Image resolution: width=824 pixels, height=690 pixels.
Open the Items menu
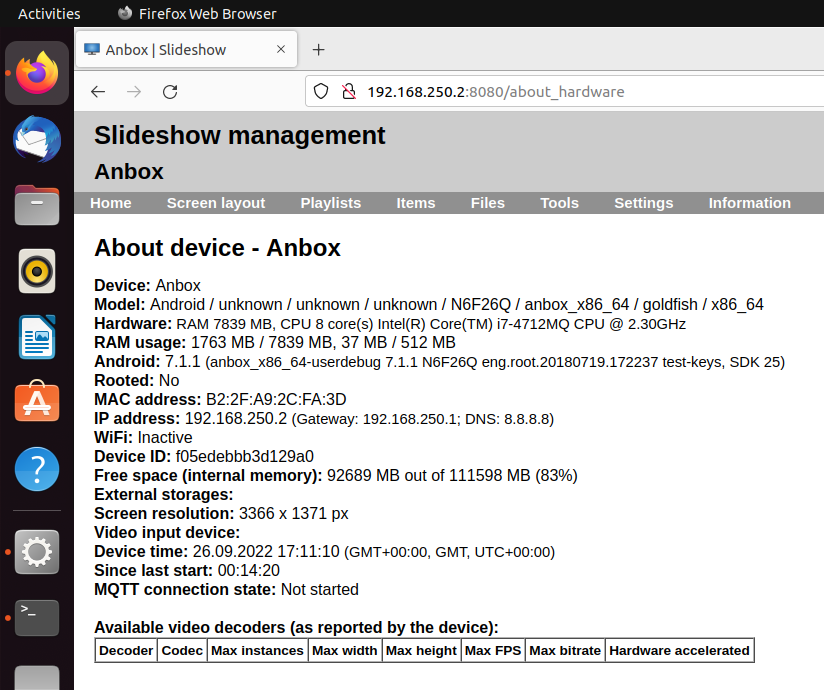[416, 203]
